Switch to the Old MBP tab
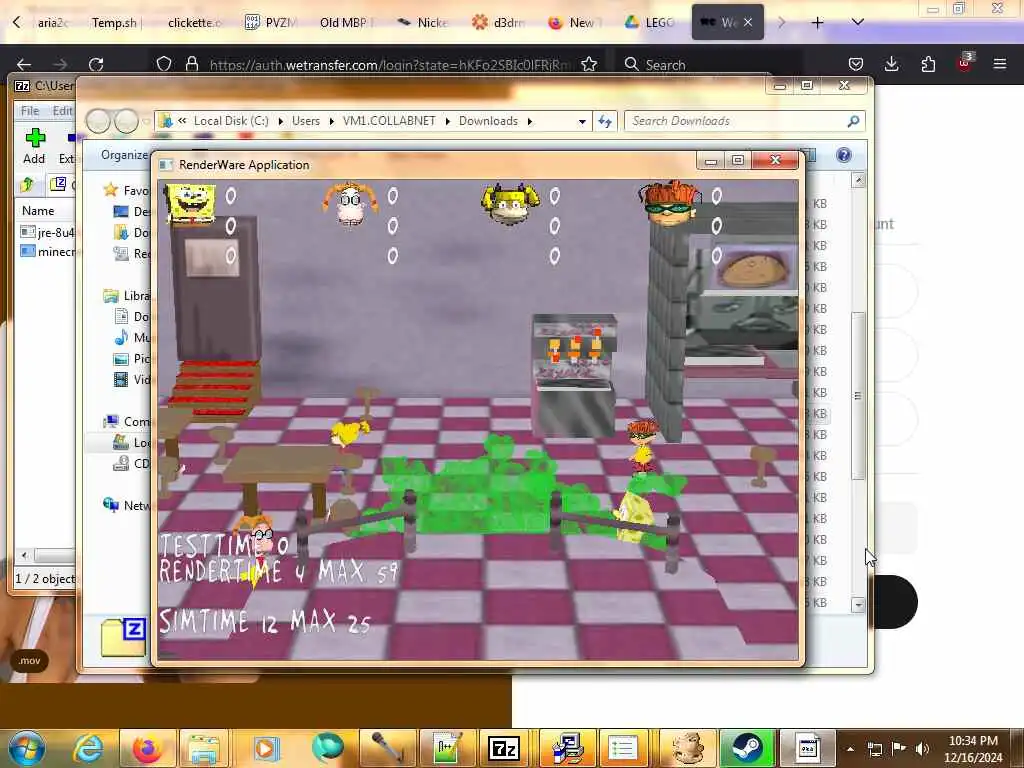Image resolution: width=1024 pixels, height=768 pixels. [x=345, y=23]
